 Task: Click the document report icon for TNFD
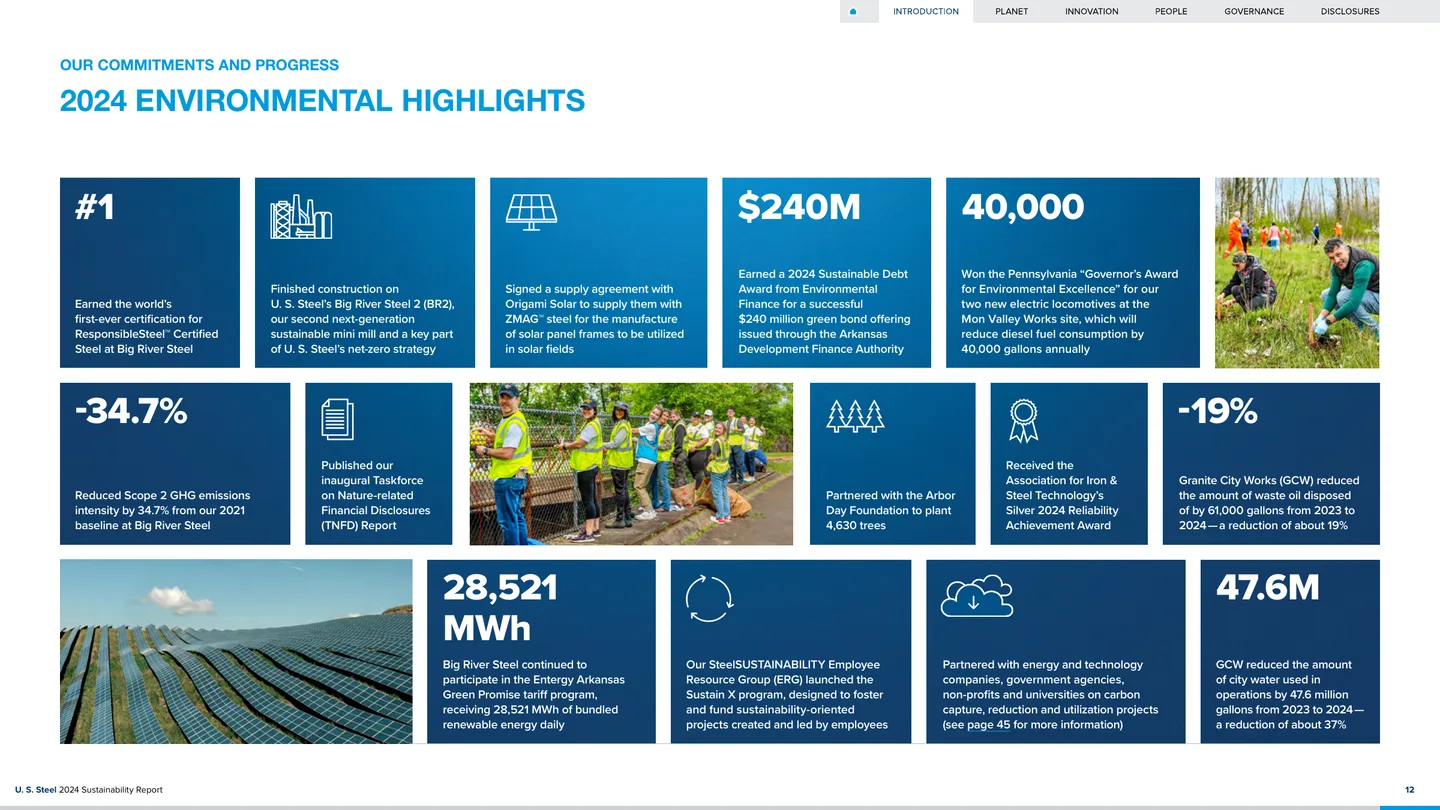pos(337,419)
